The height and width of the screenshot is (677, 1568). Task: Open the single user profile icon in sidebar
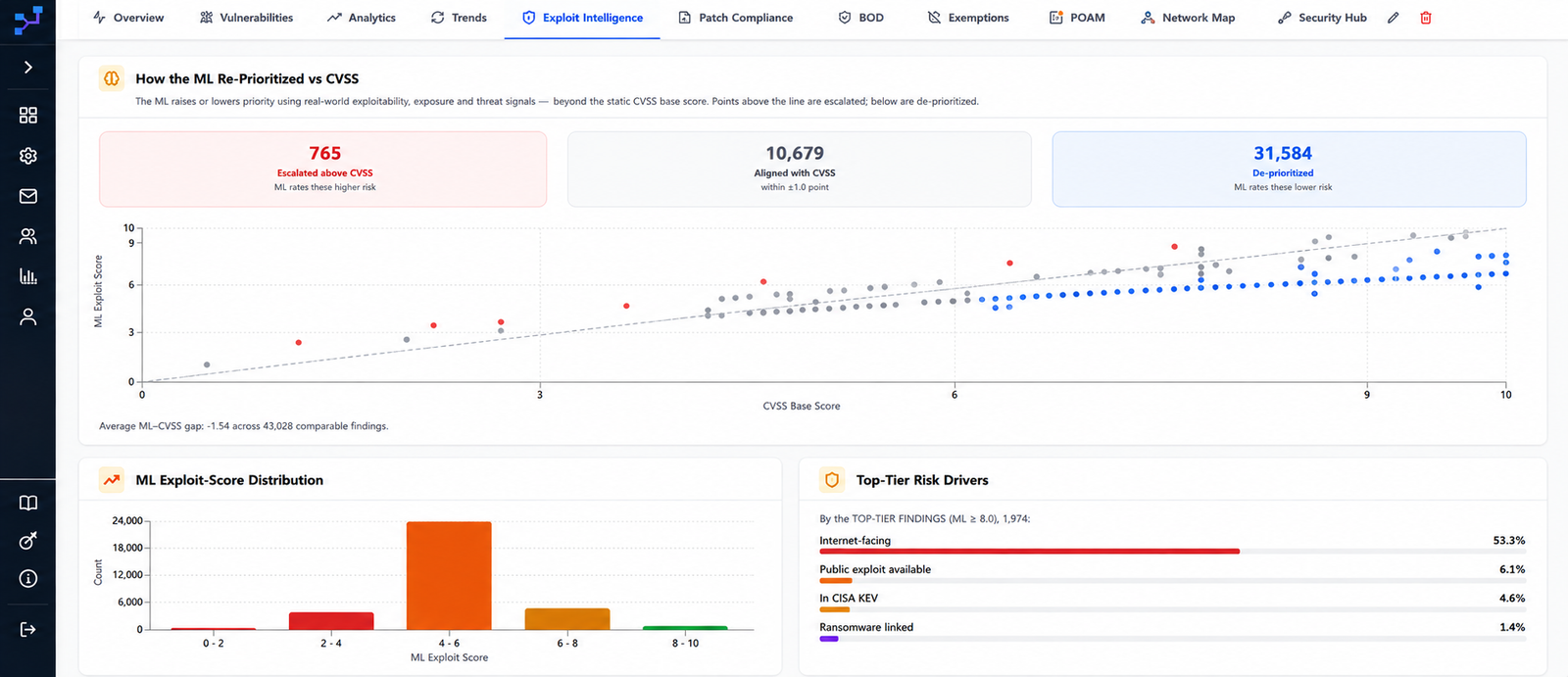(28, 316)
